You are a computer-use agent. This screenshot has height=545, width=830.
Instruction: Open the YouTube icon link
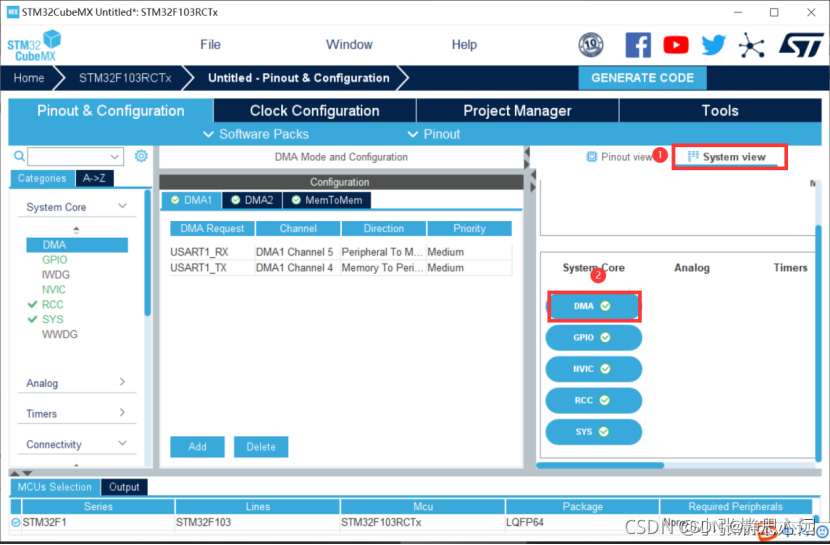(676, 45)
